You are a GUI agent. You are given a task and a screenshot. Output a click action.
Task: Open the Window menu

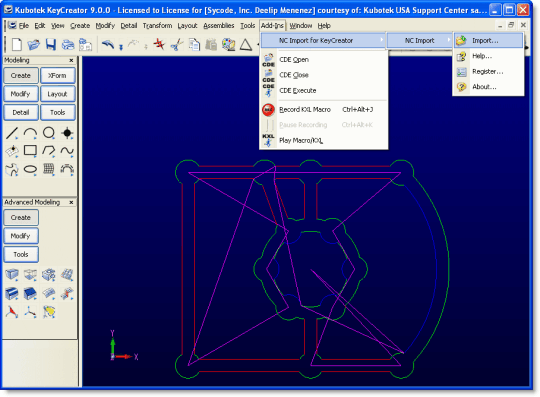(301, 25)
